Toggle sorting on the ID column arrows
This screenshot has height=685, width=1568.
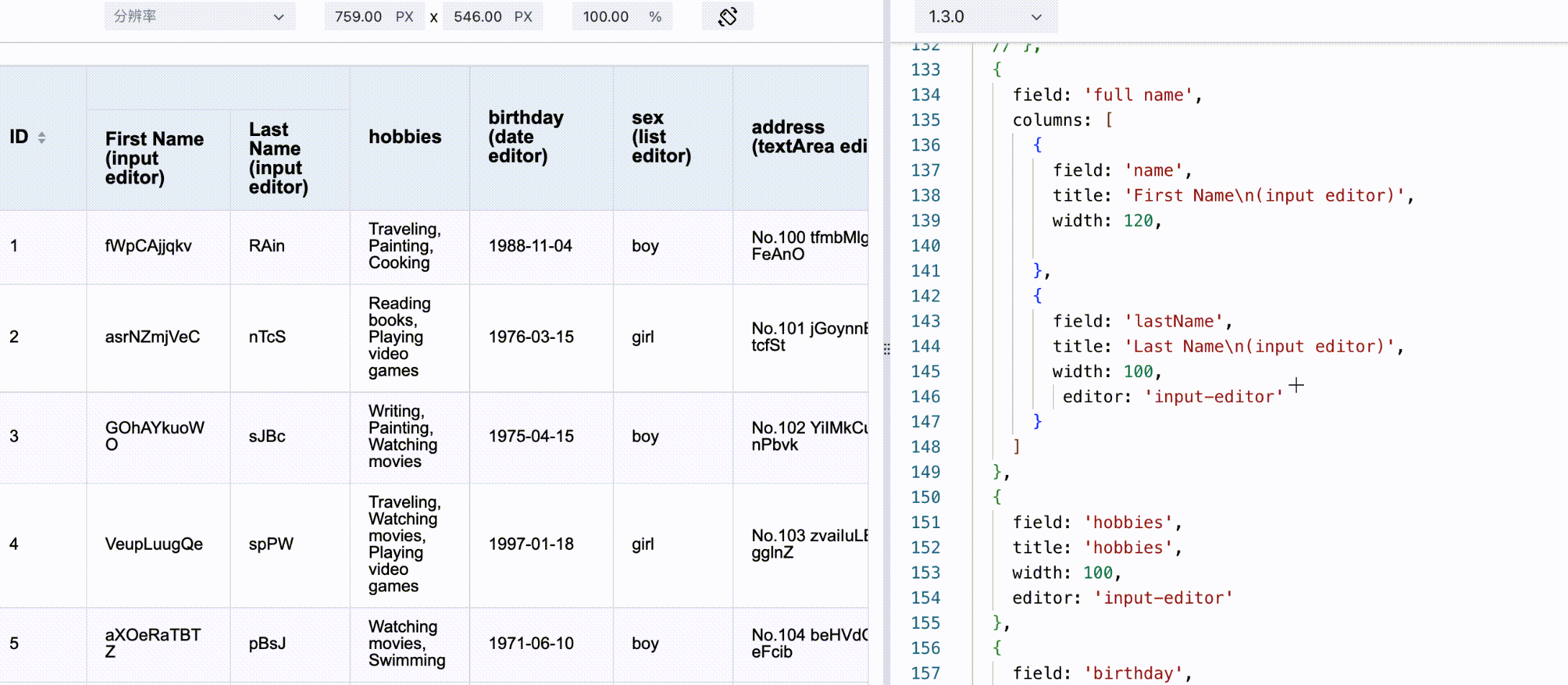pos(42,136)
